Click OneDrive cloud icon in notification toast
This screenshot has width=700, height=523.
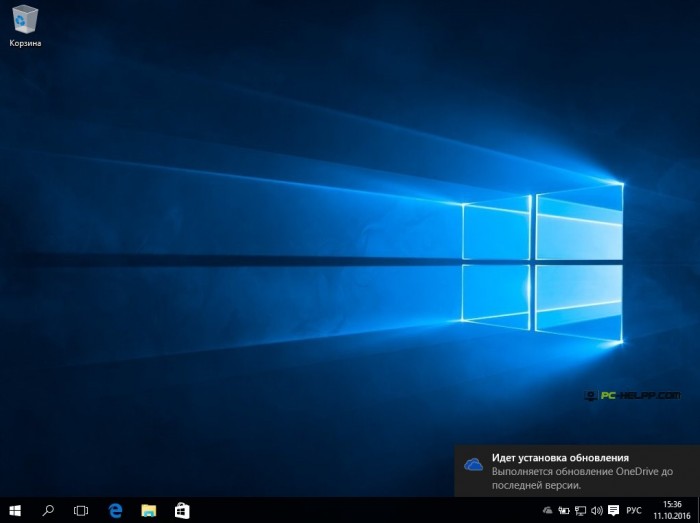pos(473,464)
